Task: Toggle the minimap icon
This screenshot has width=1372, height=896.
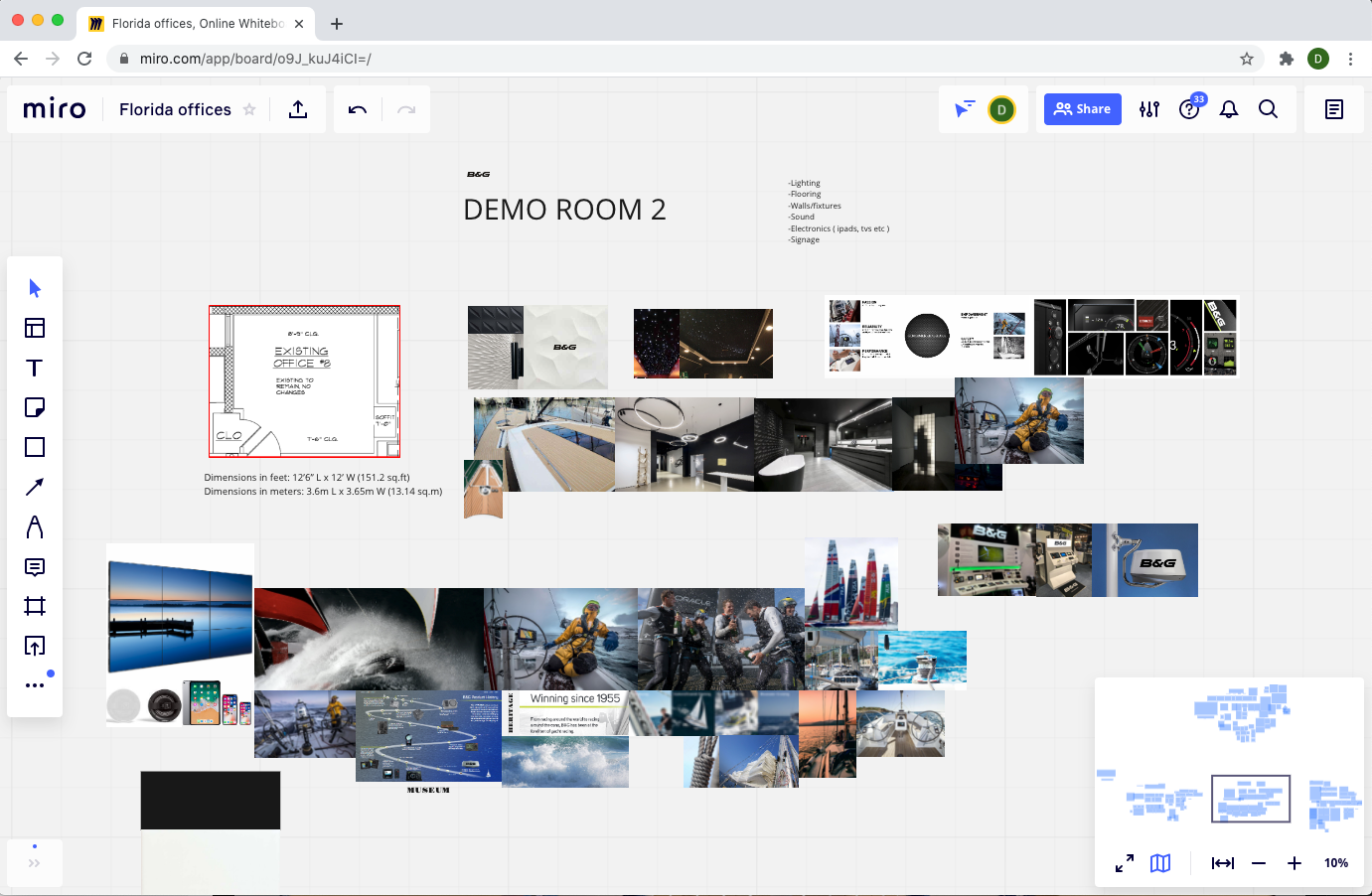Action: [1160, 863]
